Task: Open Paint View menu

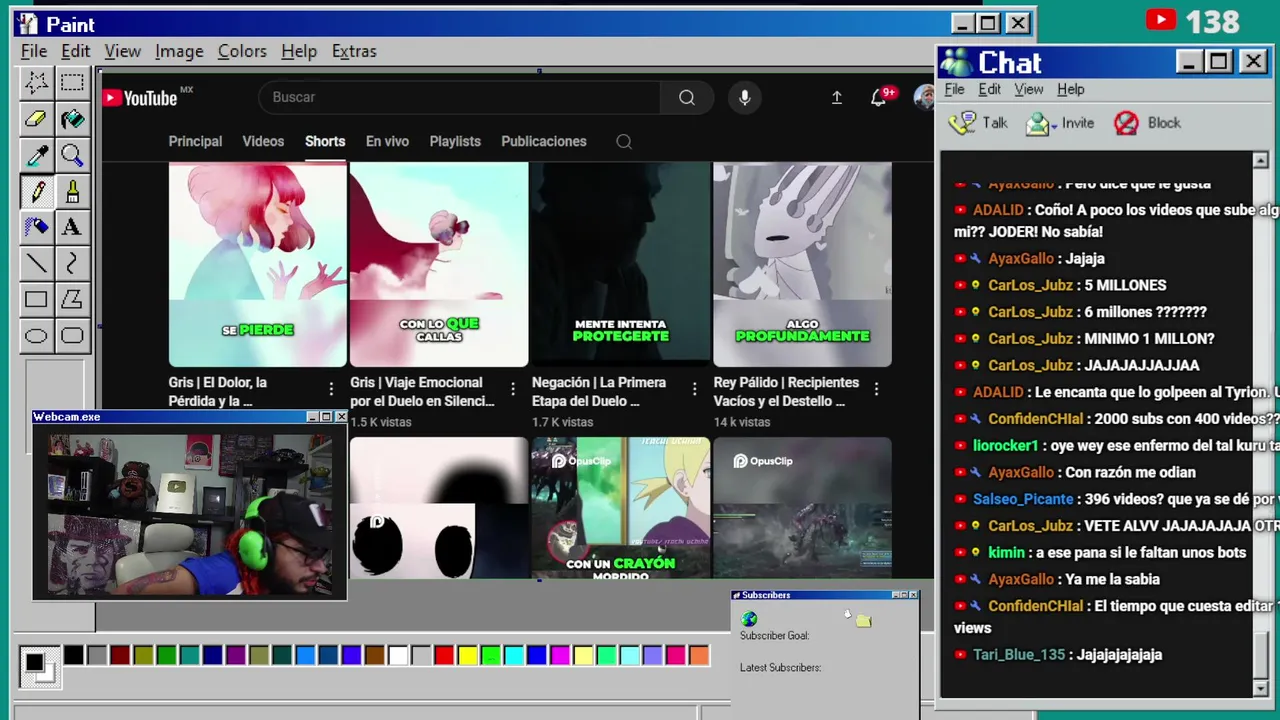Action: click(122, 51)
